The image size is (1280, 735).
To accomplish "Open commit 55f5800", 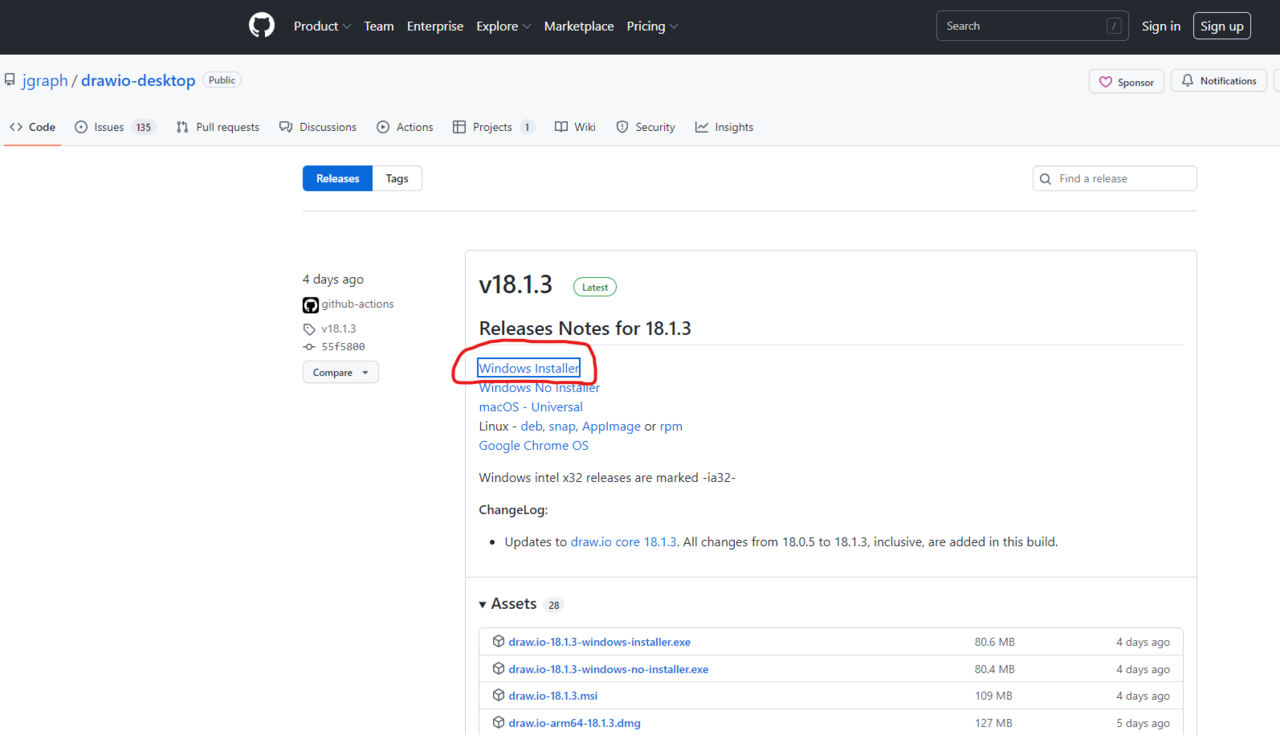I will 343,347.
